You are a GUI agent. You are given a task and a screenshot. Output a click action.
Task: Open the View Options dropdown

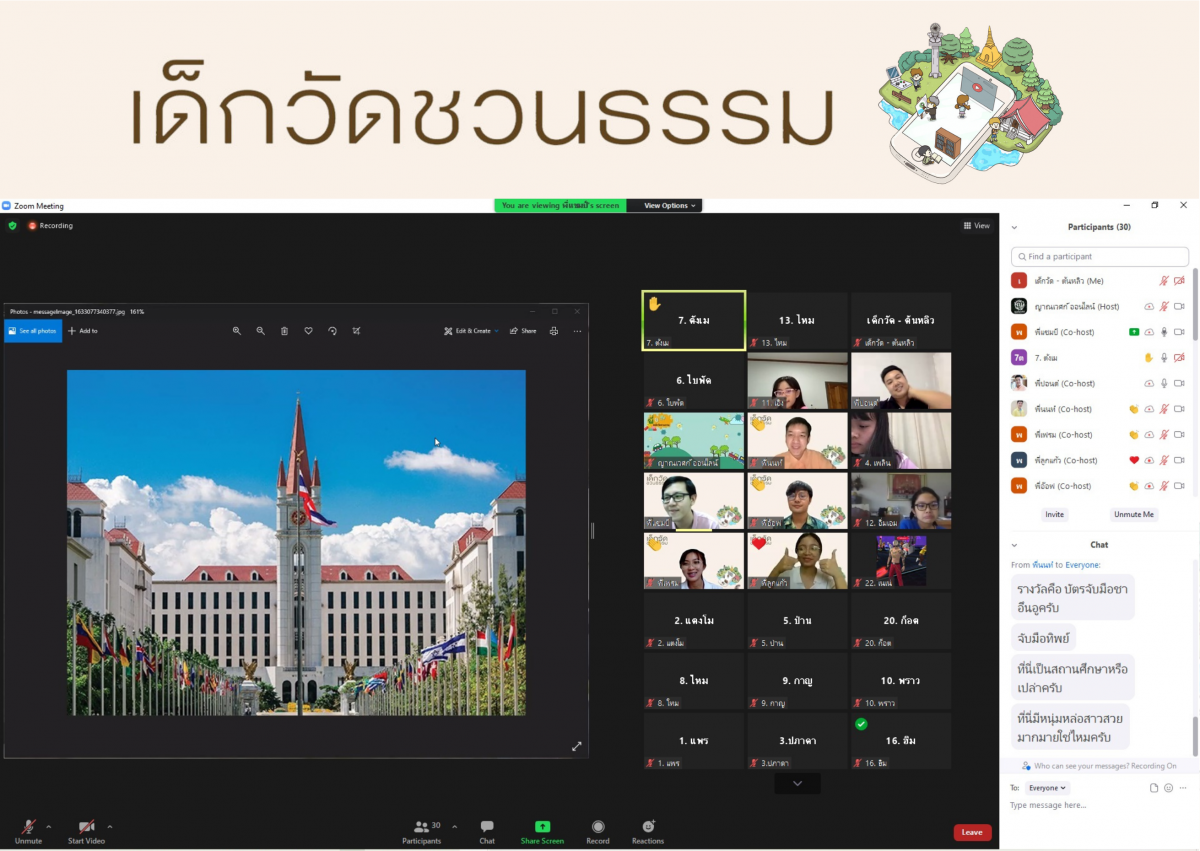click(x=665, y=206)
